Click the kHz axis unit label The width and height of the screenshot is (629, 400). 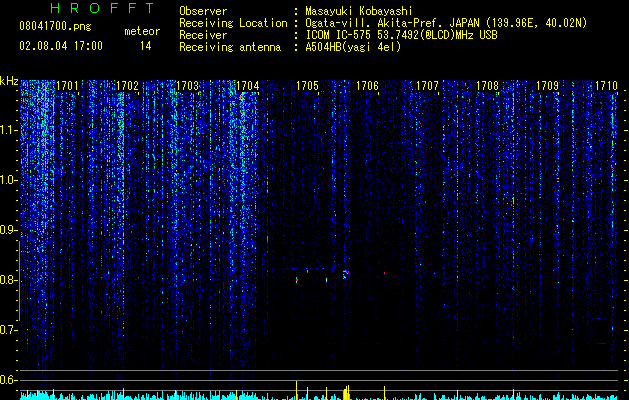[9, 81]
